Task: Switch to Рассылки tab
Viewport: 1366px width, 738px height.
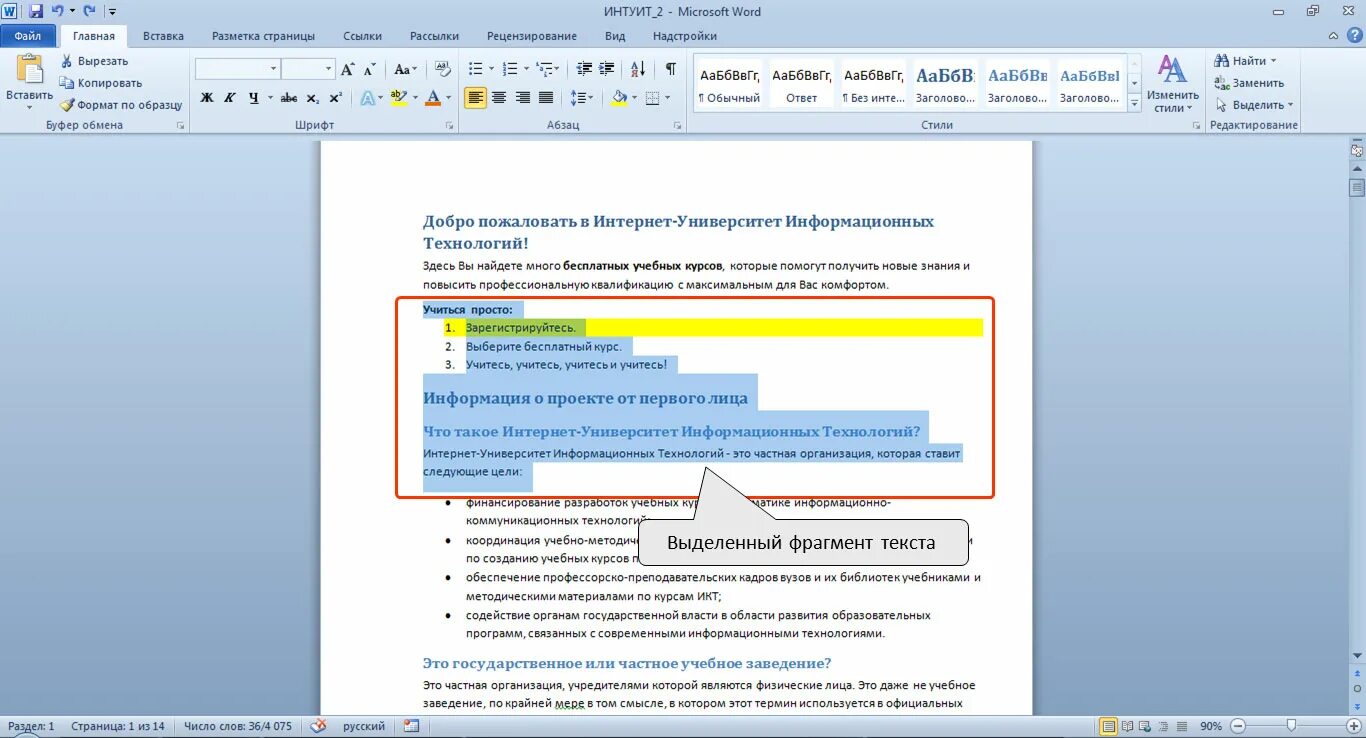Action: coord(434,36)
